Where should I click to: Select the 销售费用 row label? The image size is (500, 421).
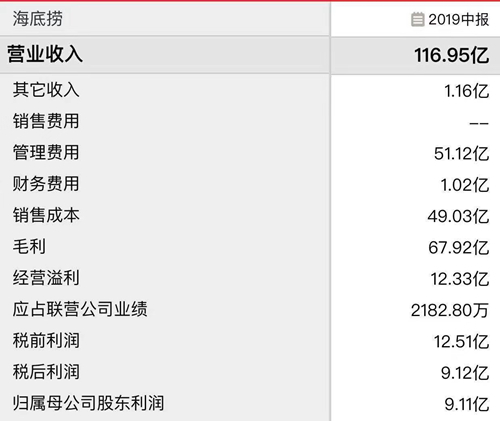pyautogui.click(x=46, y=121)
